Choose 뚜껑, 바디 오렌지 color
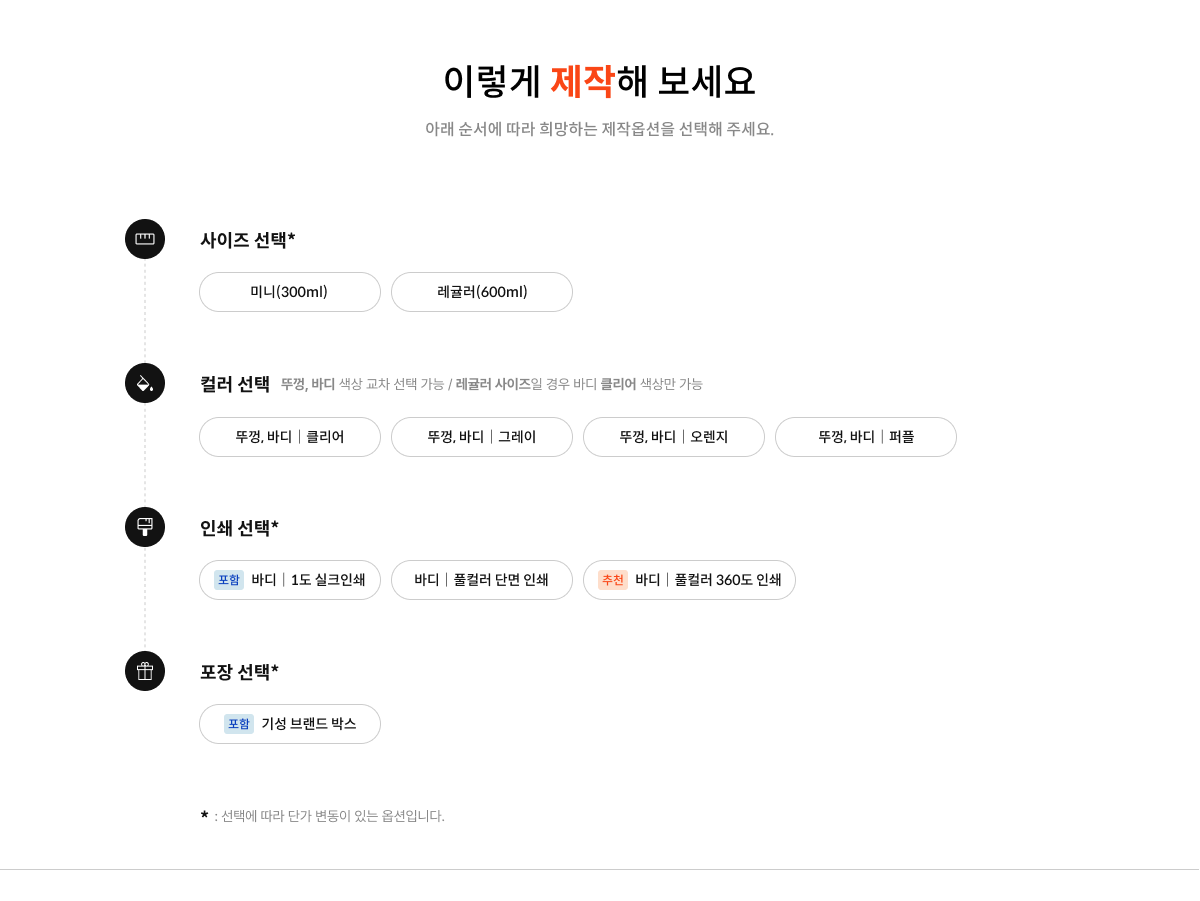 click(x=673, y=437)
